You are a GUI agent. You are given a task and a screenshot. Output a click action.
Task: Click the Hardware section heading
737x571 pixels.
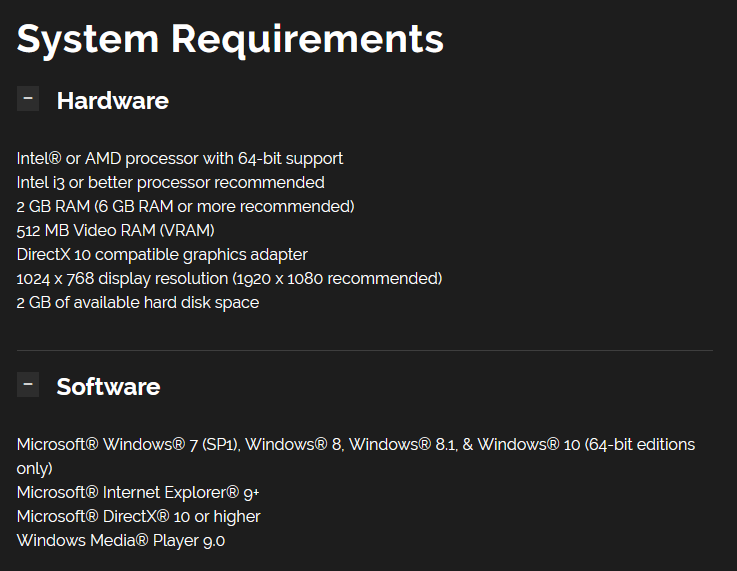click(113, 101)
